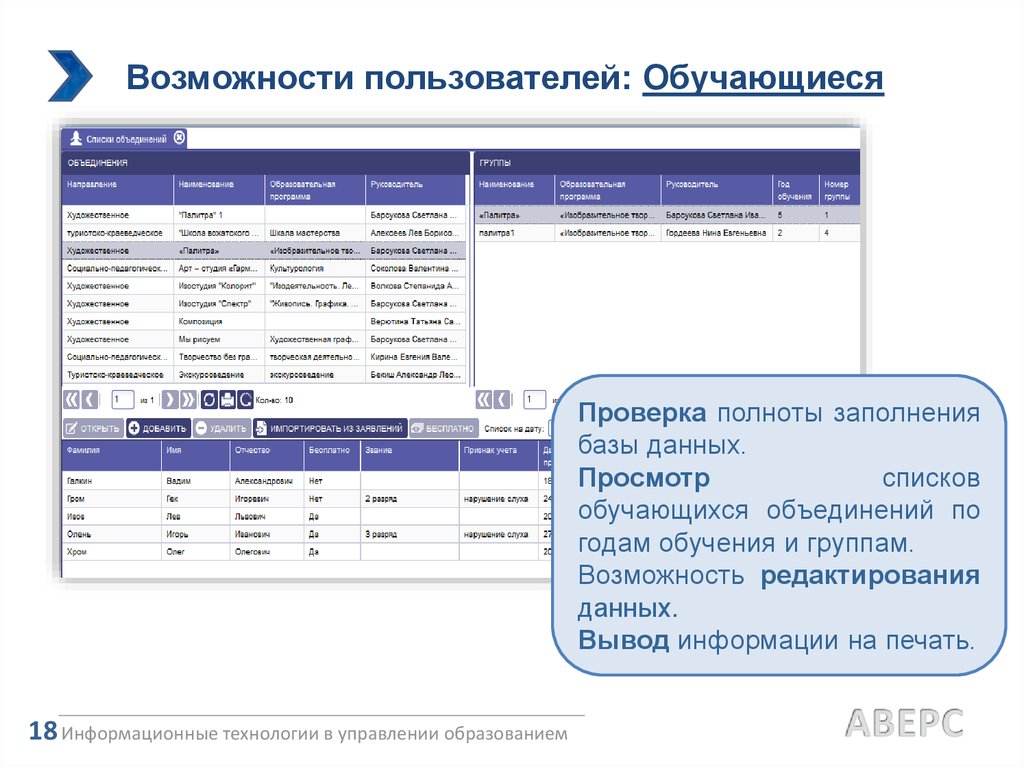
Task: Toggle the Бесплатно button
Action: pos(442,428)
